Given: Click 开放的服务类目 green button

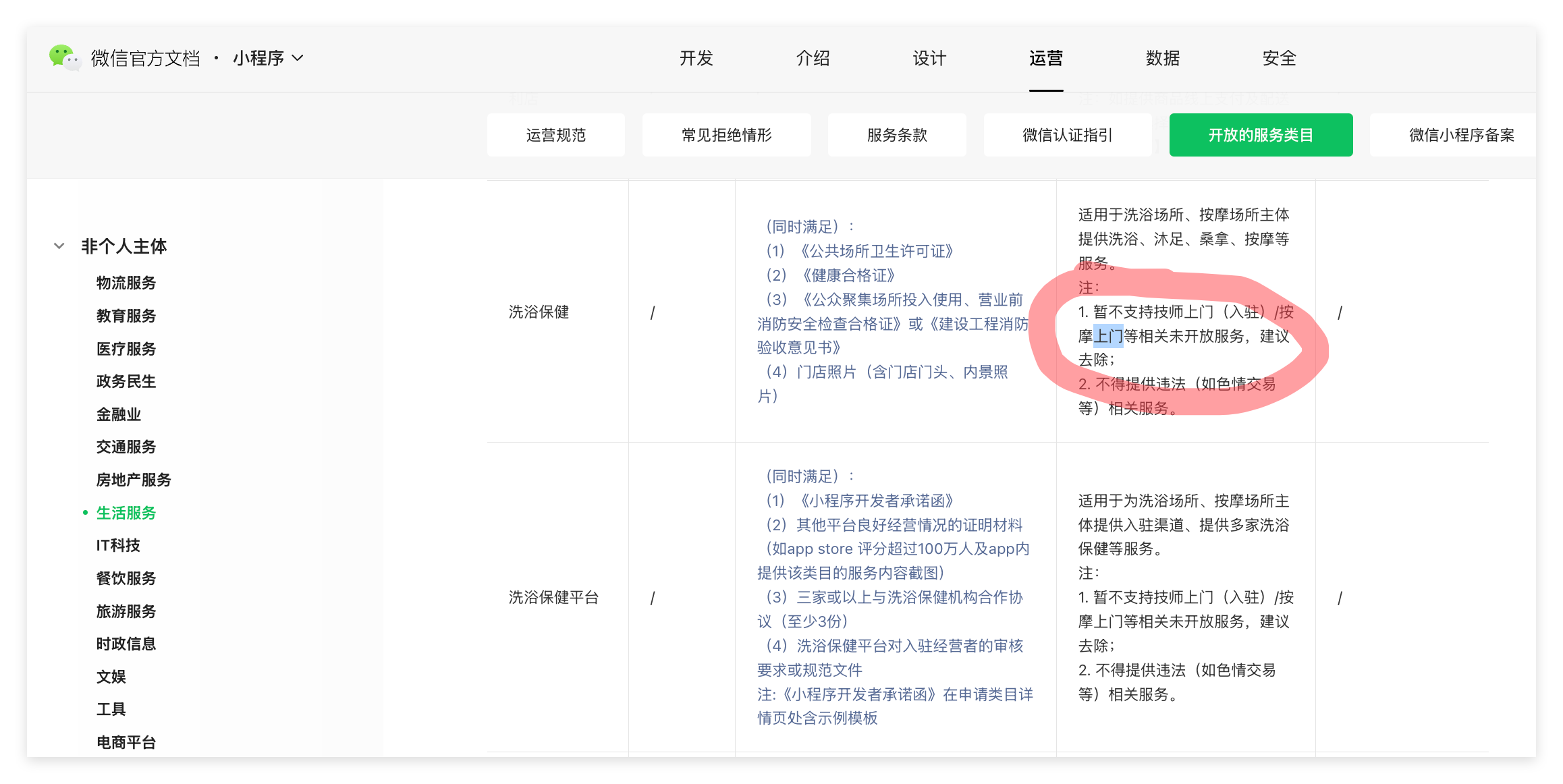Looking at the screenshot, I should coord(1260,135).
